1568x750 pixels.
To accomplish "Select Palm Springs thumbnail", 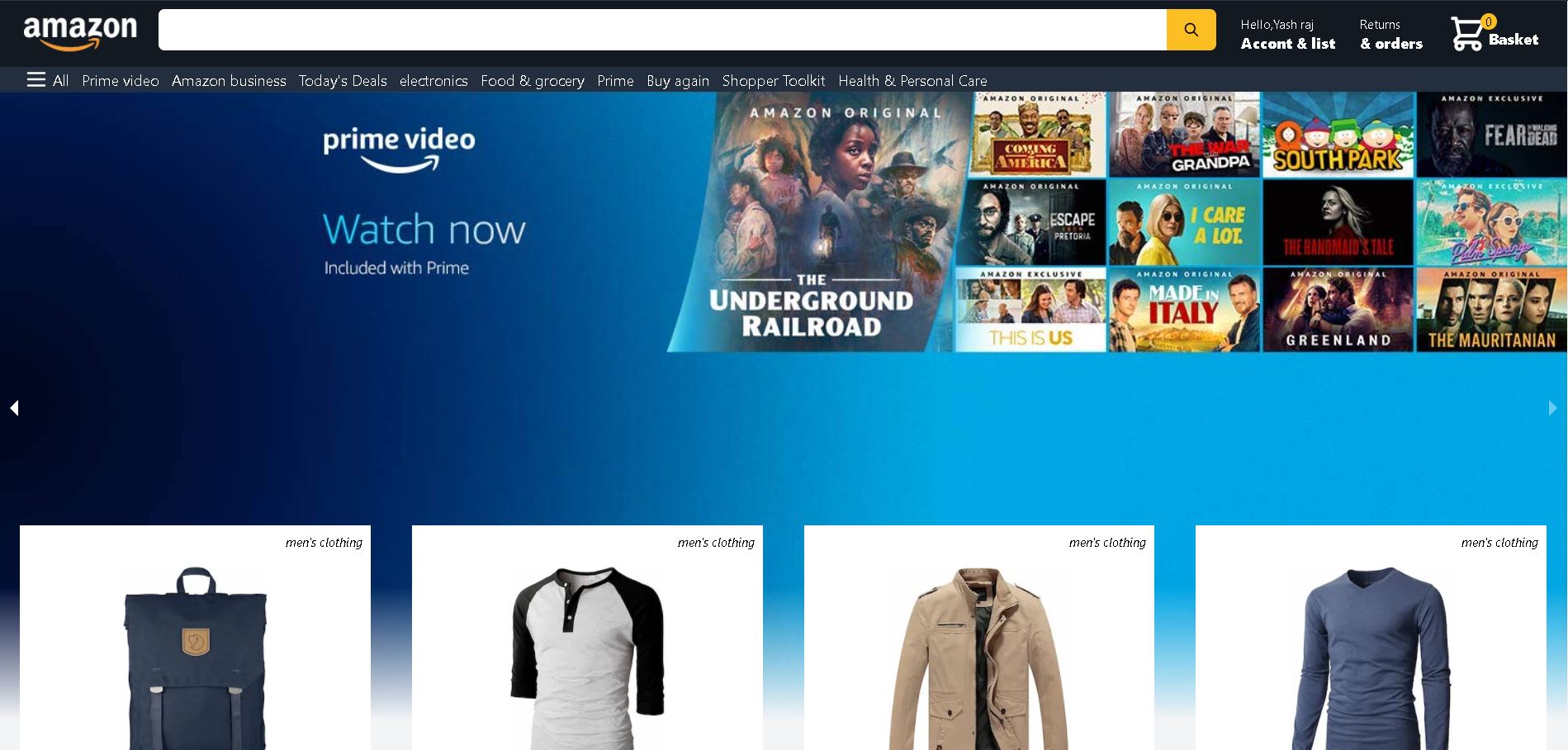I will click(1492, 222).
